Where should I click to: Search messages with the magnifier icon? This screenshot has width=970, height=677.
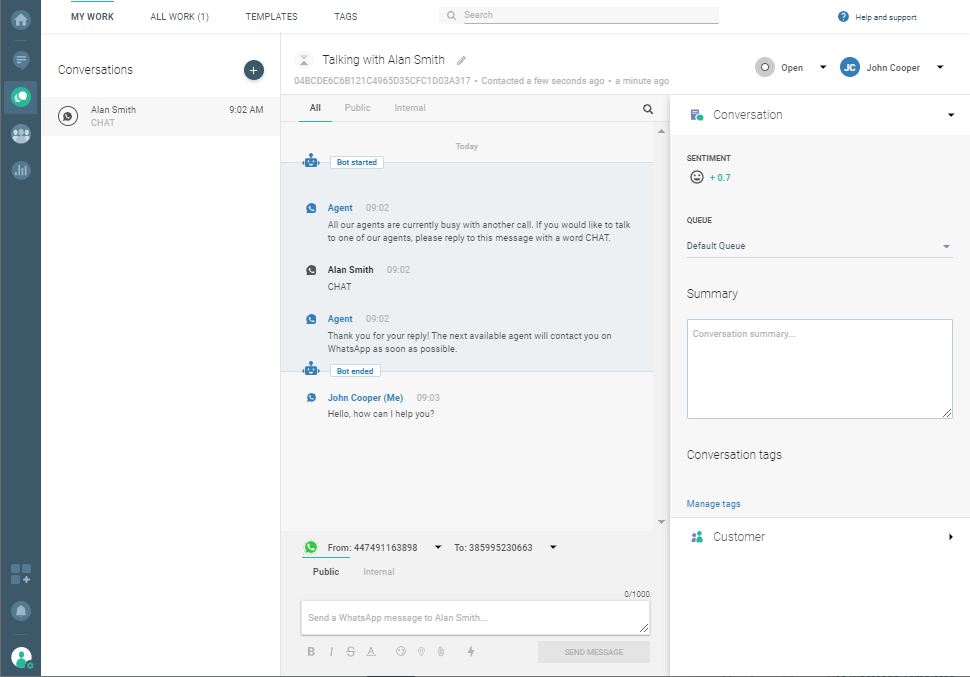click(648, 109)
